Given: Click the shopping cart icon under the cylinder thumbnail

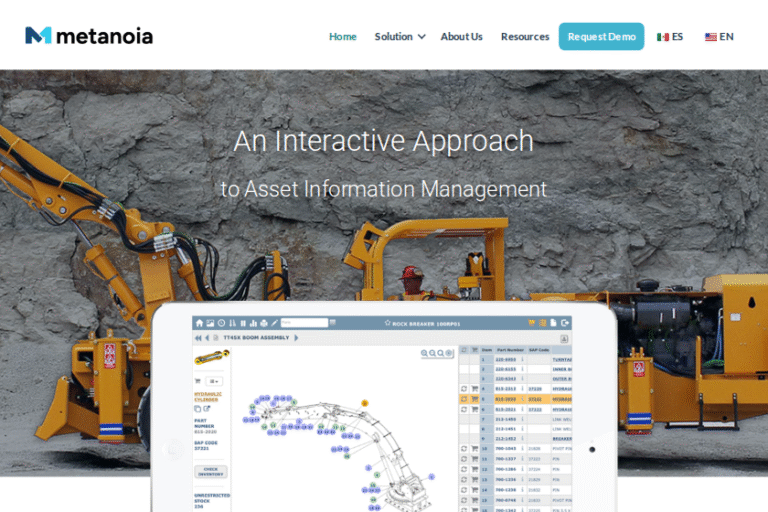Looking at the screenshot, I should [199, 381].
